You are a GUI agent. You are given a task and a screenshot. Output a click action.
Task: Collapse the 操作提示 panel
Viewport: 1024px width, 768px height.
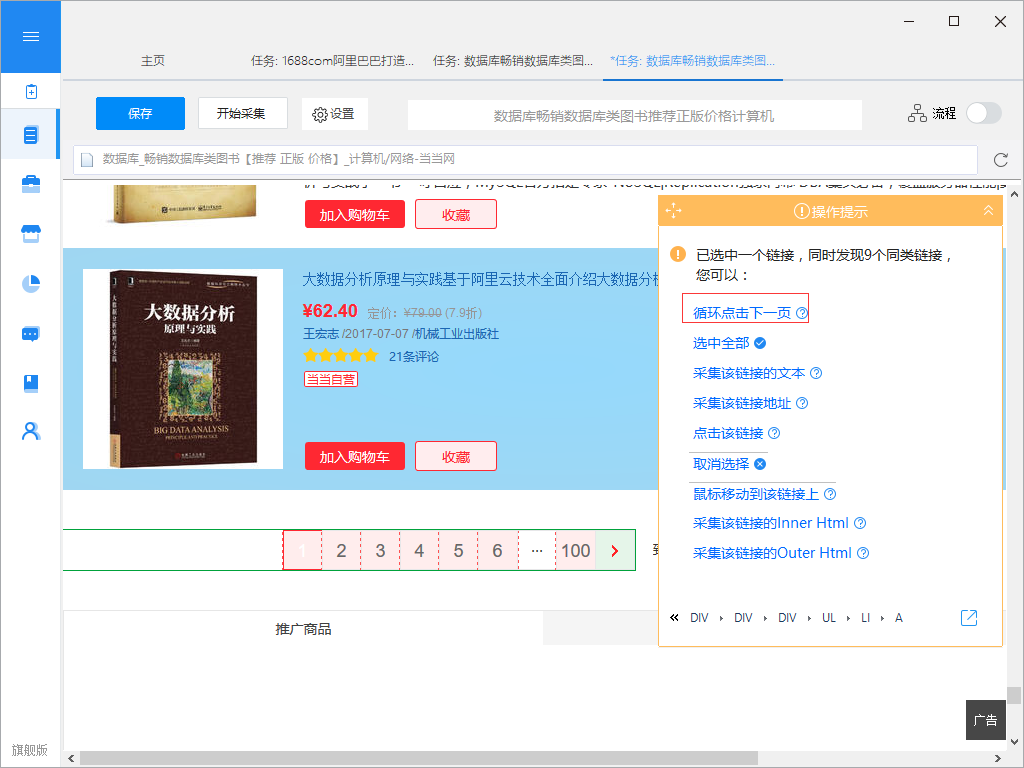coord(988,210)
